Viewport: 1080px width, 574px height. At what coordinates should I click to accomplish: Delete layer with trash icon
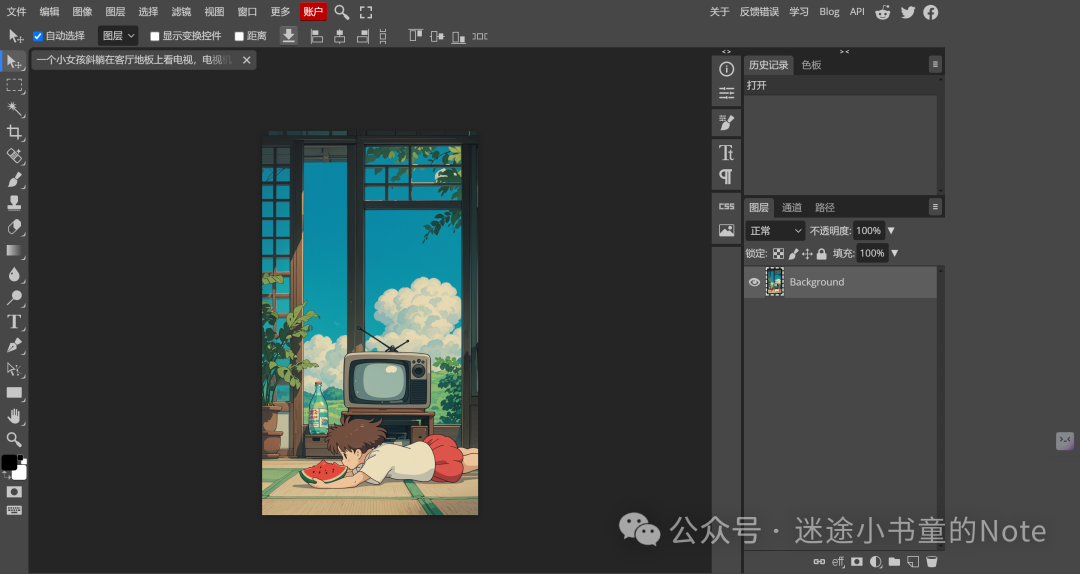click(x=931, y=562)
